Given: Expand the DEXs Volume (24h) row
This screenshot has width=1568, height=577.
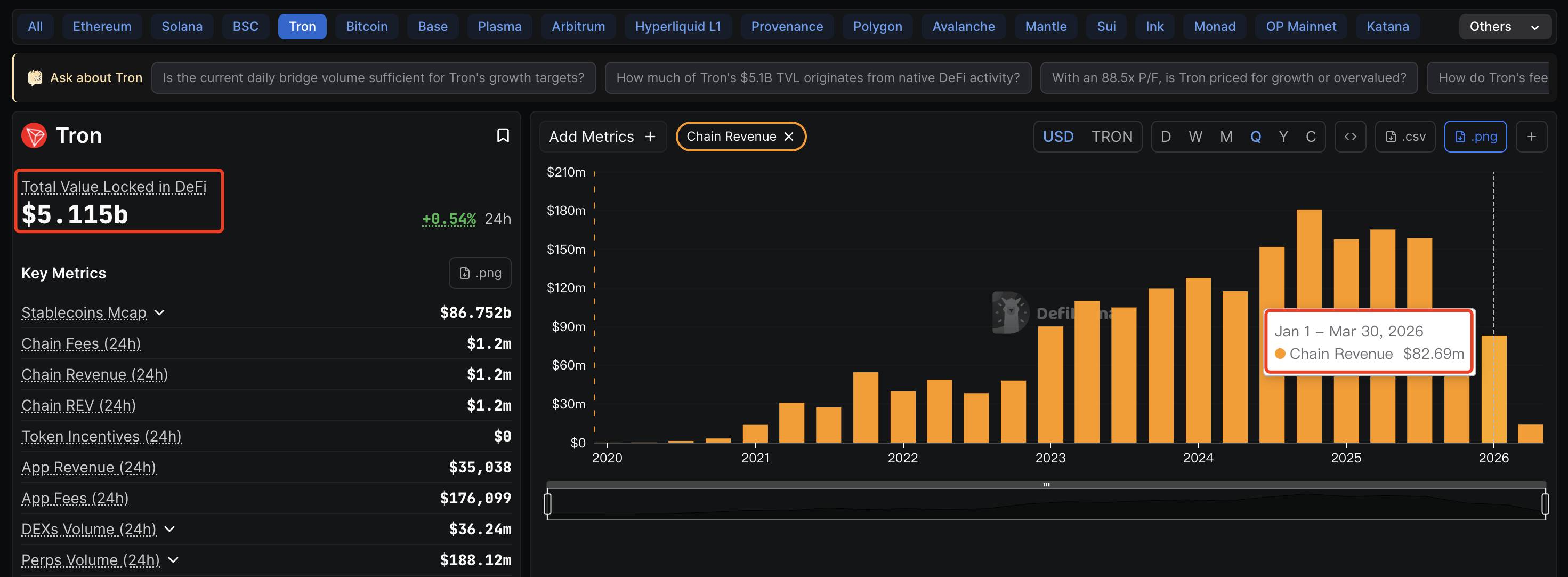Looking at the screenshot, I should click(x=170, y=529).
